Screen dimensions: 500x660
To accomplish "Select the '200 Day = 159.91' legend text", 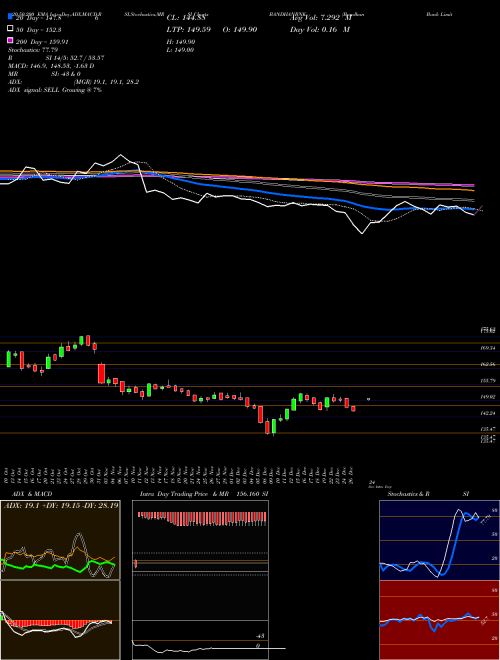I will coord(42,42).
